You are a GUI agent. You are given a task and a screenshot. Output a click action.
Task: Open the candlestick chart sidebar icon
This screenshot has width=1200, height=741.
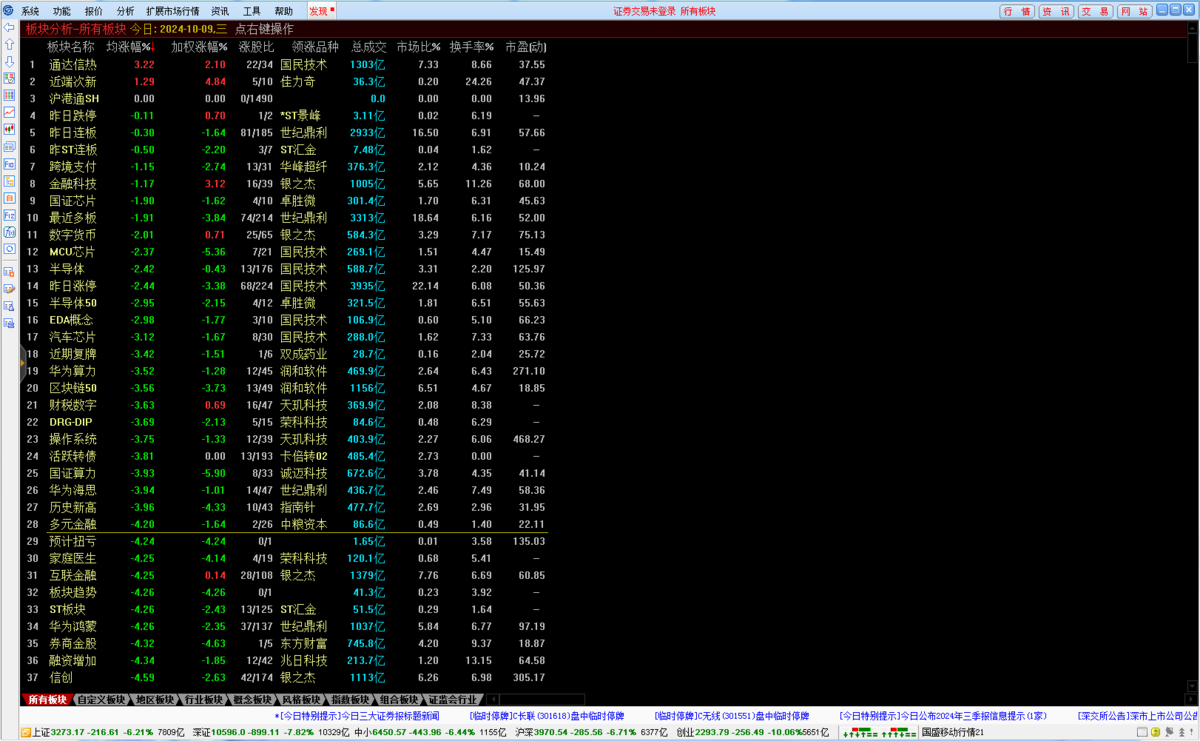[9, 129]
